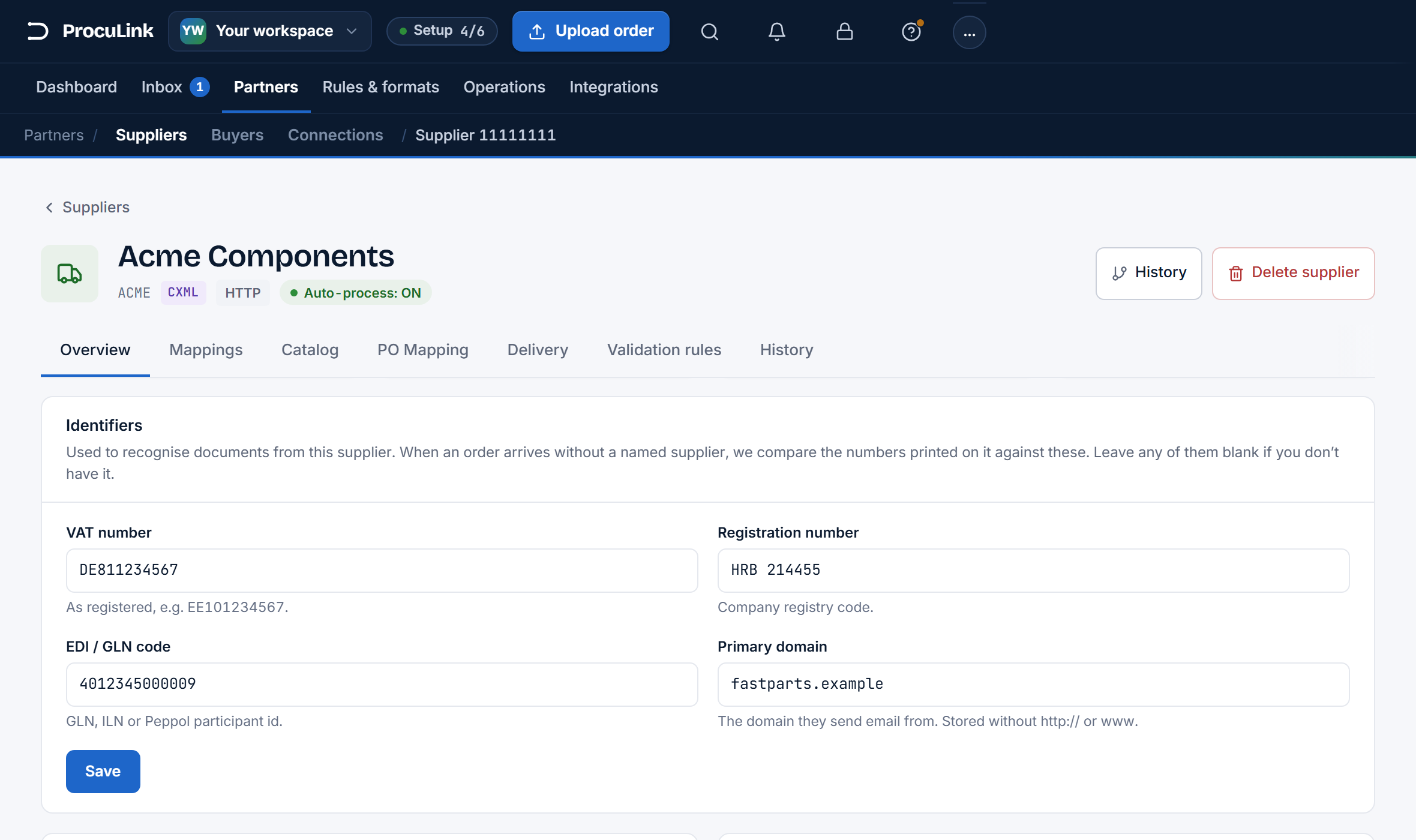Screen dimensions: 1416x840
Task: Open the Operations nav item
Action: [505, 87]
